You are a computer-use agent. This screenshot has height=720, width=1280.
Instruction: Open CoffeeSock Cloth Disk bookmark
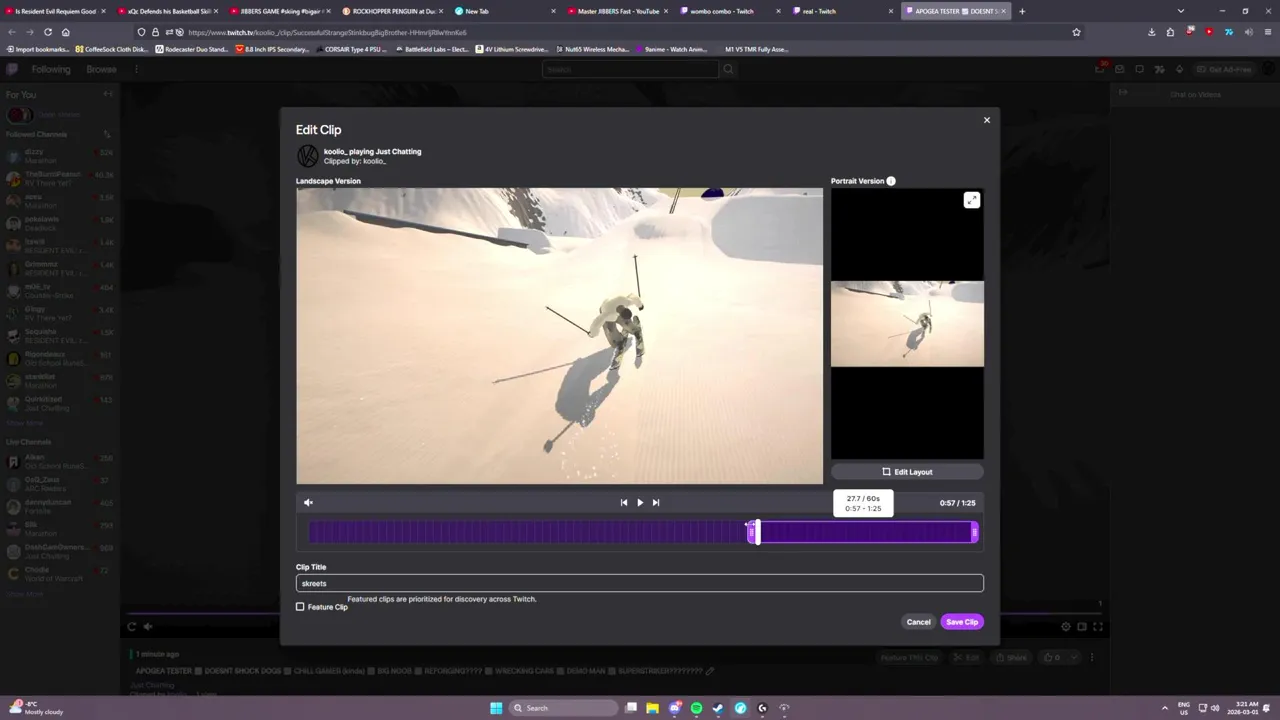[x=111, y=49]
